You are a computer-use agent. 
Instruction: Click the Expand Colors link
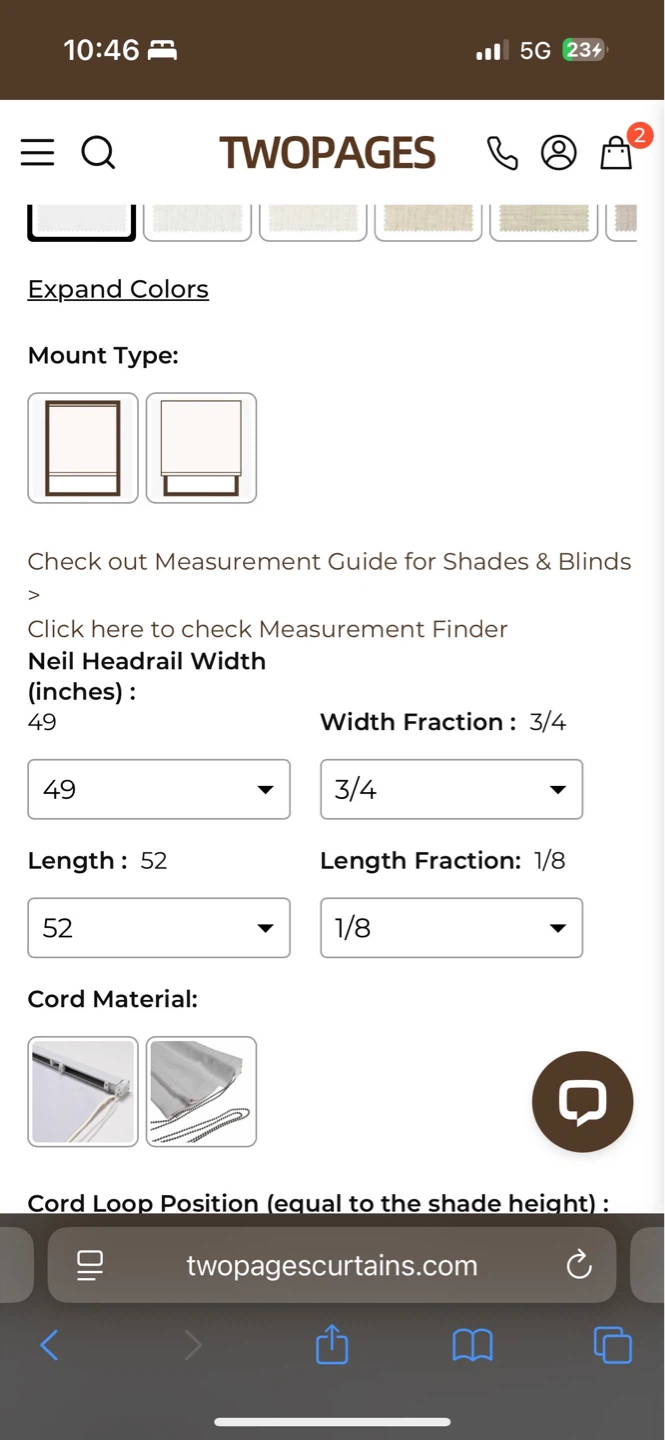(x=118, y=289)
